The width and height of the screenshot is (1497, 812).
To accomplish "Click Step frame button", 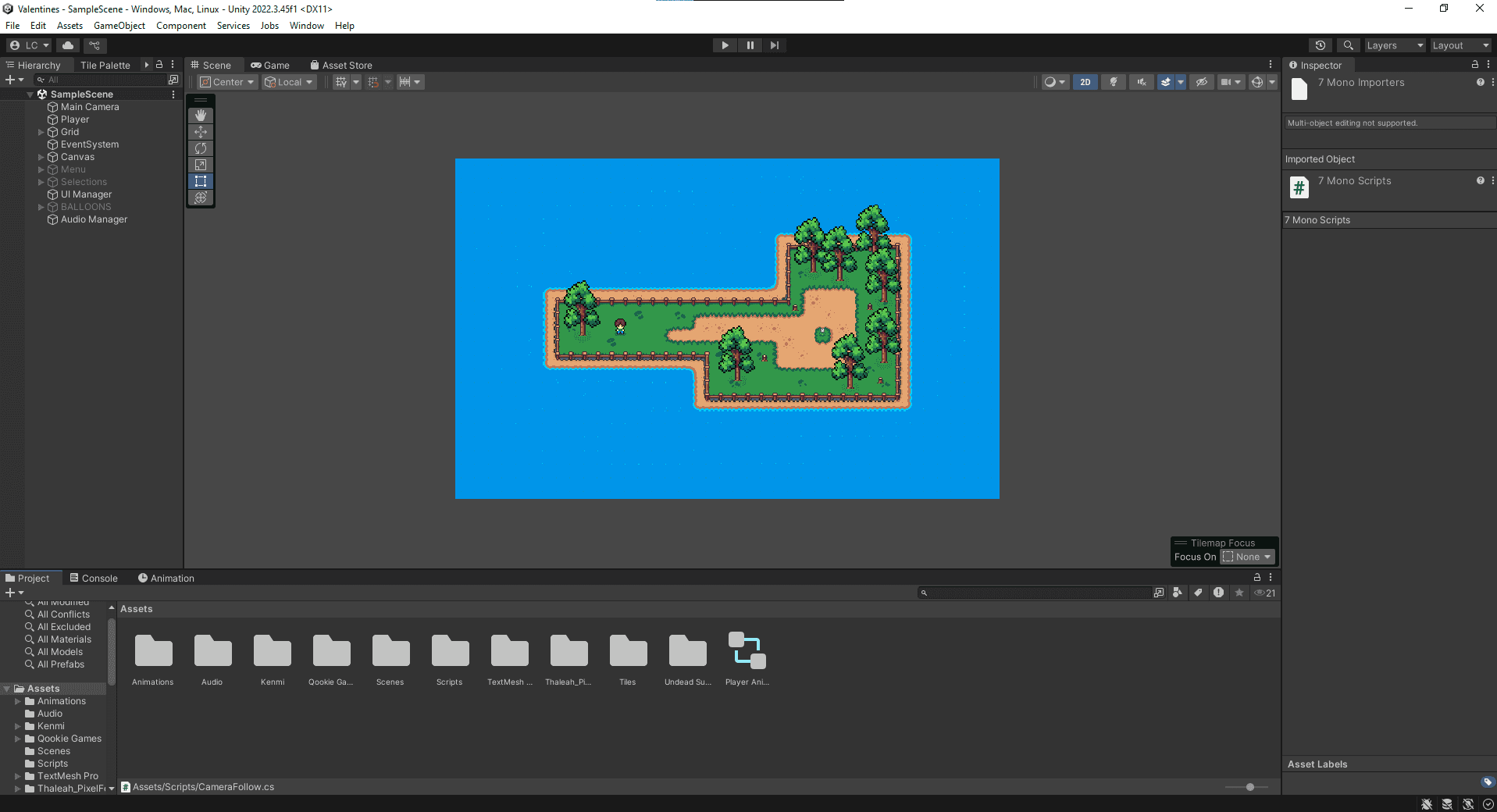I will coord(774,45).
